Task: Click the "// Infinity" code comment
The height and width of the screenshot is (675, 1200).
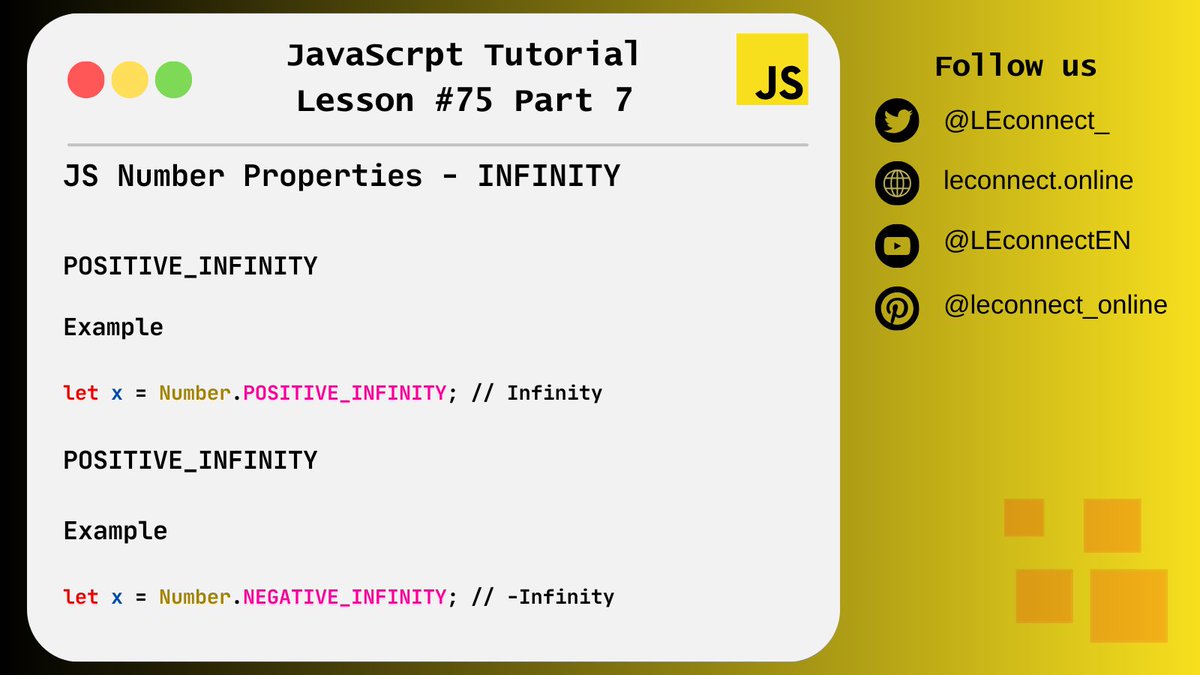Action: pyautogui.click(x=535, y=393)
